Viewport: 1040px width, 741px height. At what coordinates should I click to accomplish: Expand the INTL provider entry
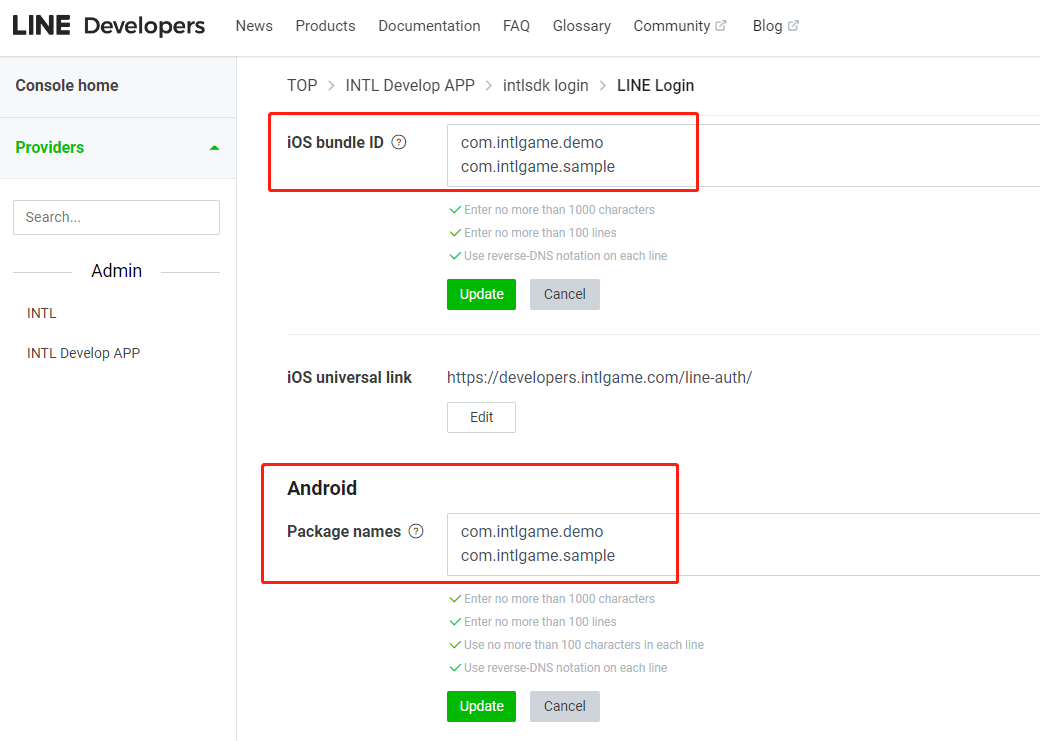41,313
